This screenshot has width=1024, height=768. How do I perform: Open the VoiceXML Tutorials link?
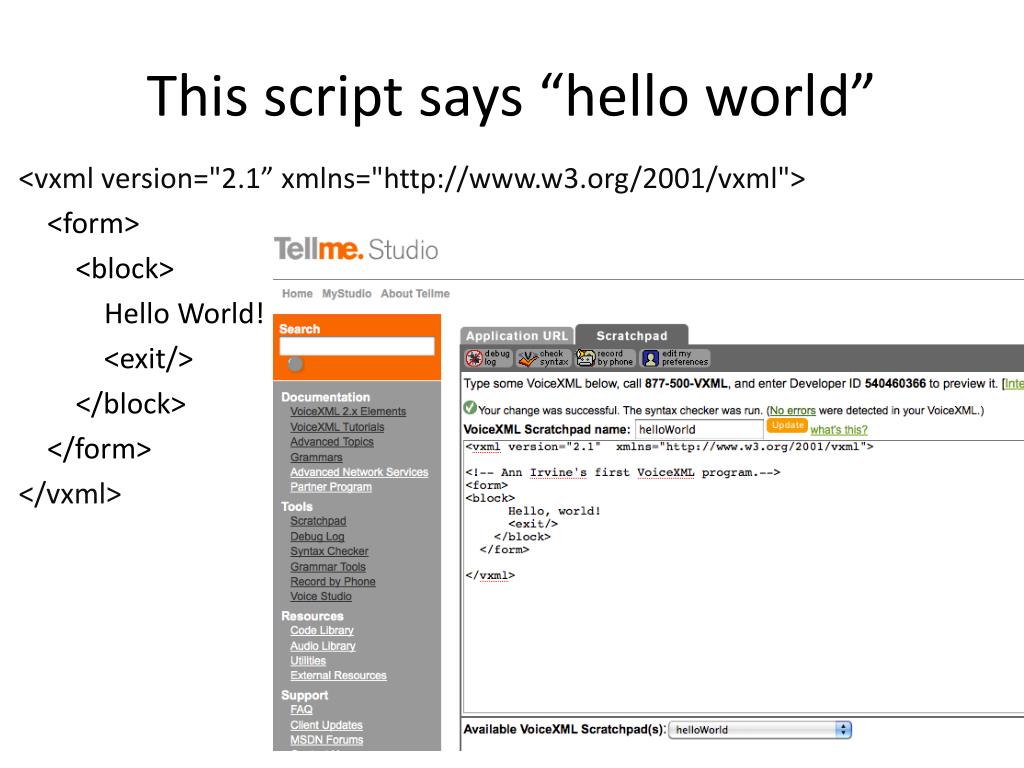tap(337, 427)
